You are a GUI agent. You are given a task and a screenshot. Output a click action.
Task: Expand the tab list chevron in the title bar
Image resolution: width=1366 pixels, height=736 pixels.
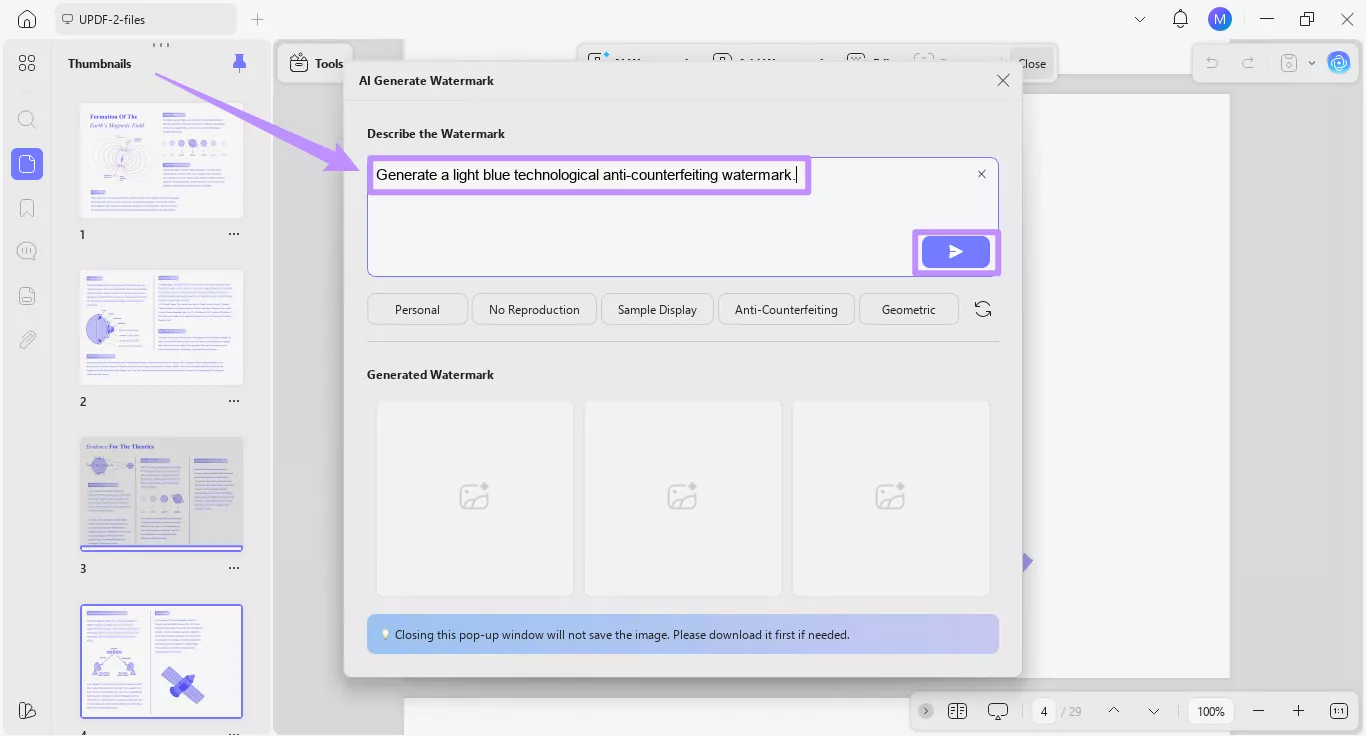pyautogui.click(x=1140, y=19)
